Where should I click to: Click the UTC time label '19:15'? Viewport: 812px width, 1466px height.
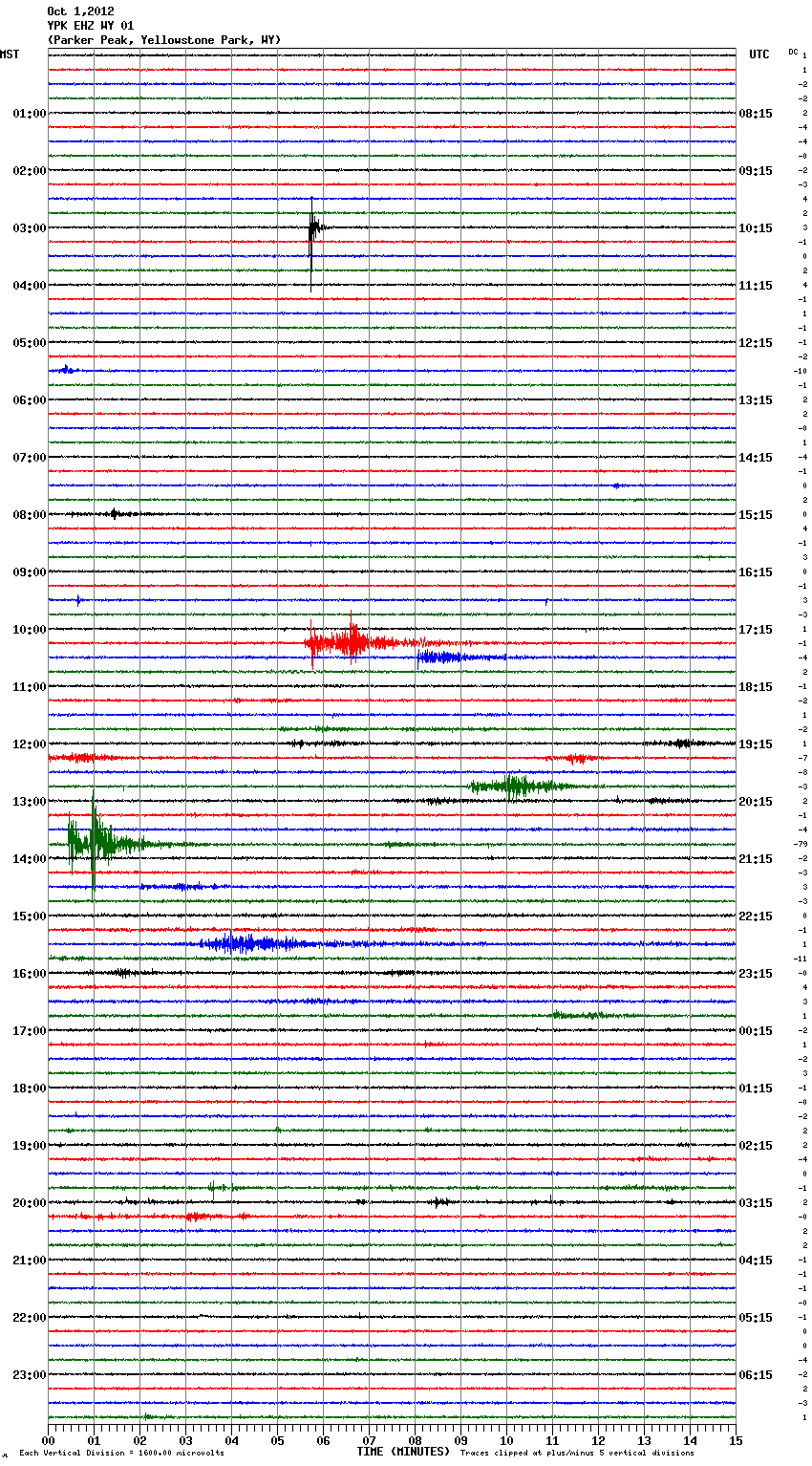756,744
